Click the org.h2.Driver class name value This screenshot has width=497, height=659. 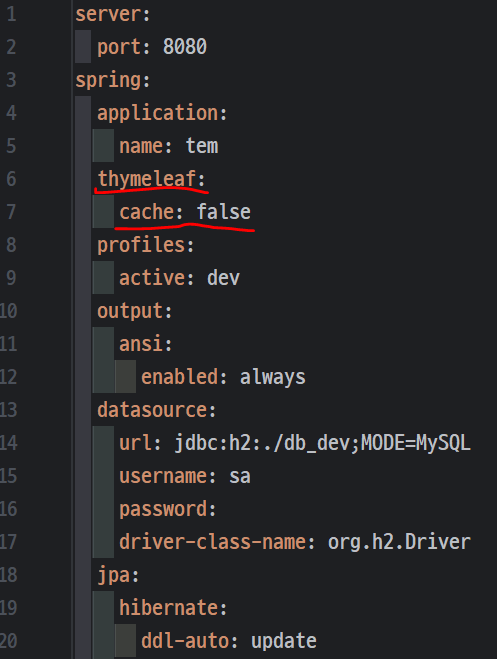tap(399, 542)
